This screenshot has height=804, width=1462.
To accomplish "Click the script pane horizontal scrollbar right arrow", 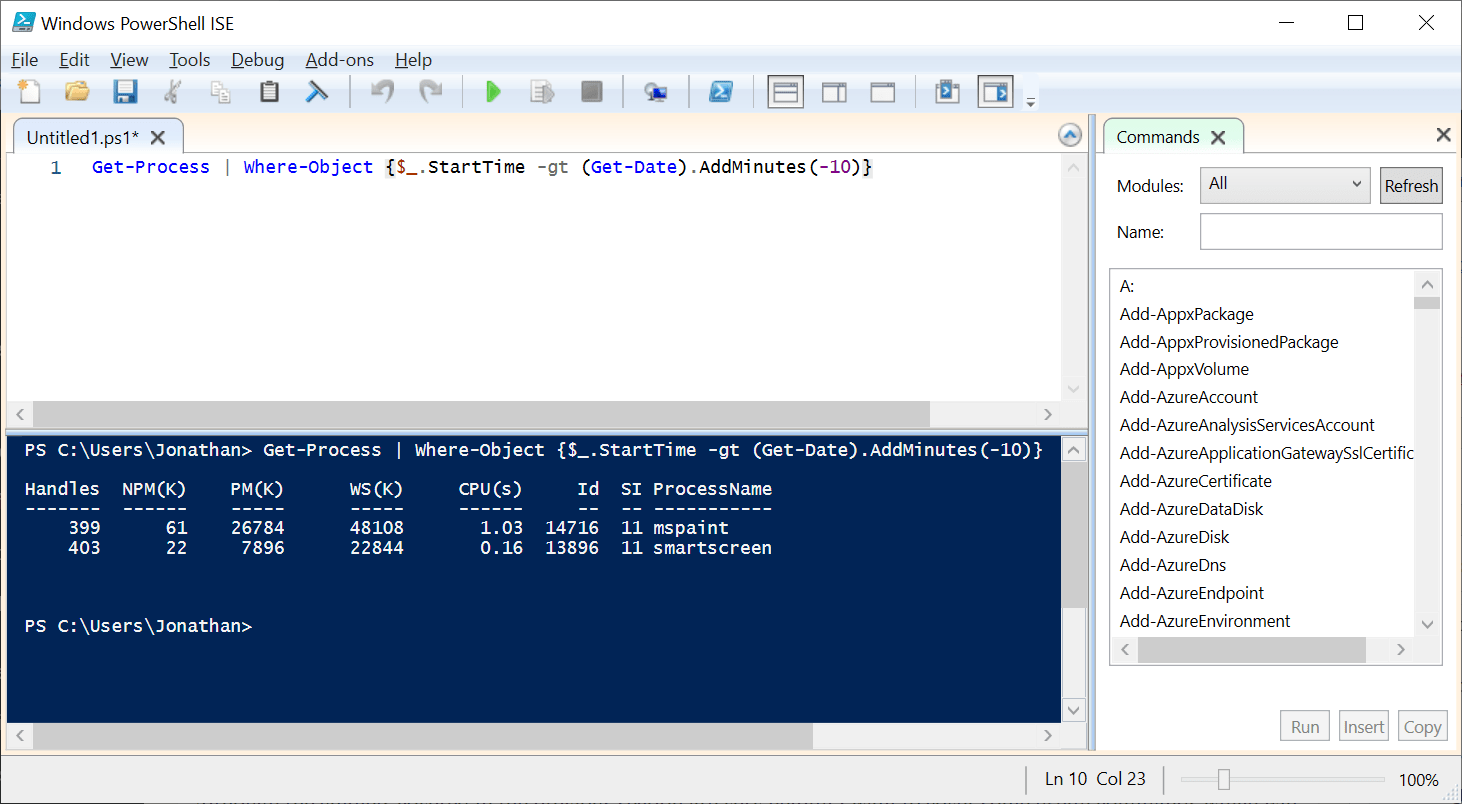I will pos(1048,414).
